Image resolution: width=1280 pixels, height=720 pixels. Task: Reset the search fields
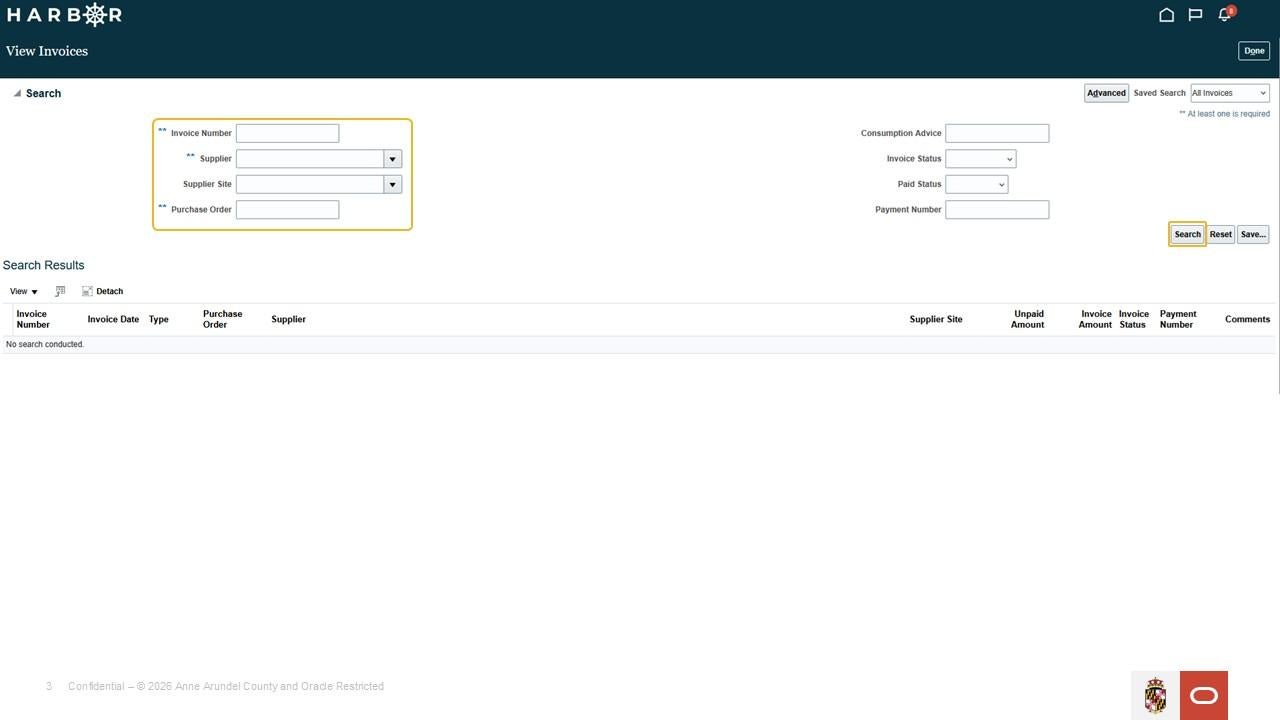pyautogui.click(x=1221, y=234)
